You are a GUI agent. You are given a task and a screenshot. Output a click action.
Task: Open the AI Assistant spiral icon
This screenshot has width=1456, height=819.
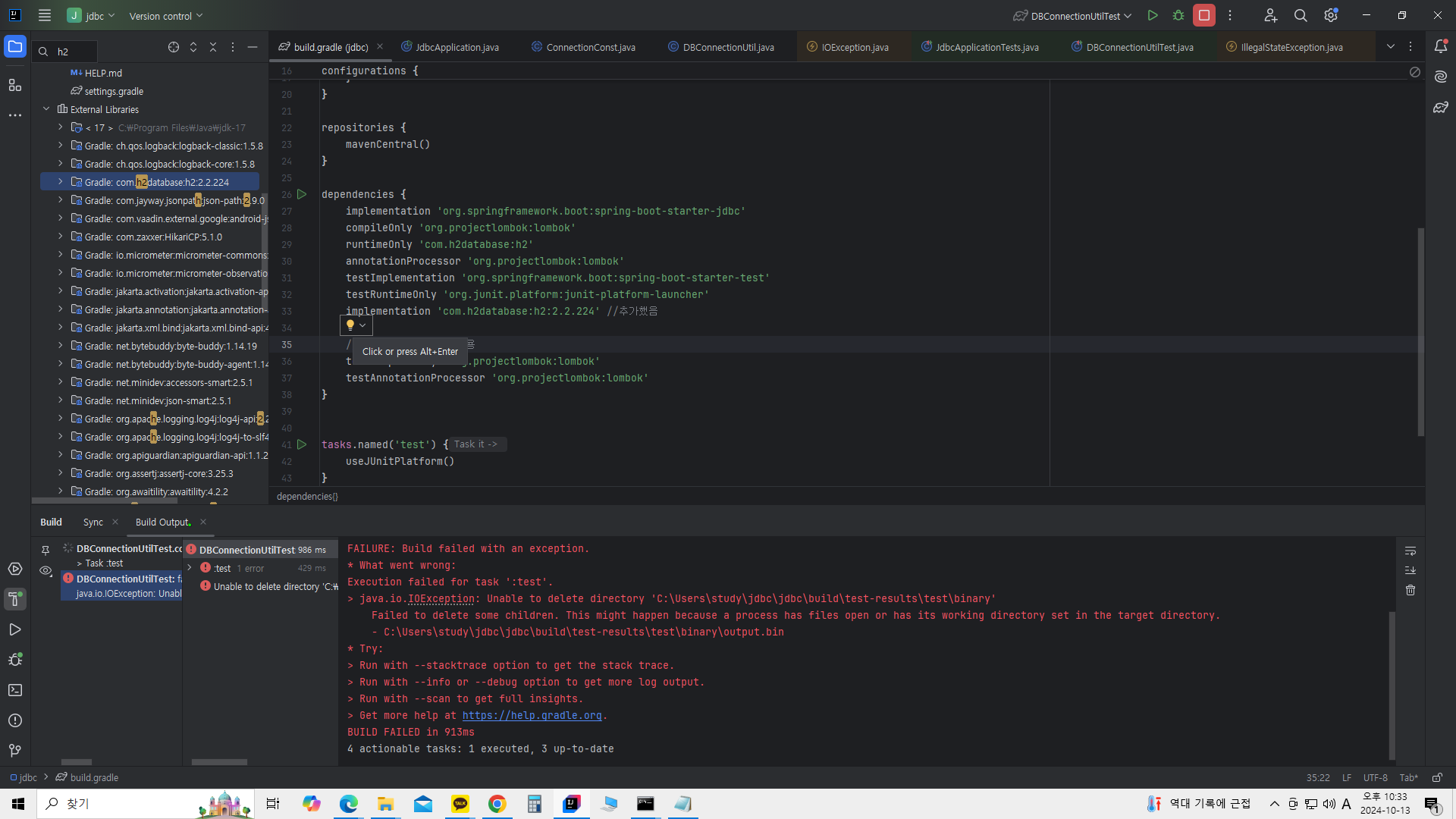[x=1441, y=77]
